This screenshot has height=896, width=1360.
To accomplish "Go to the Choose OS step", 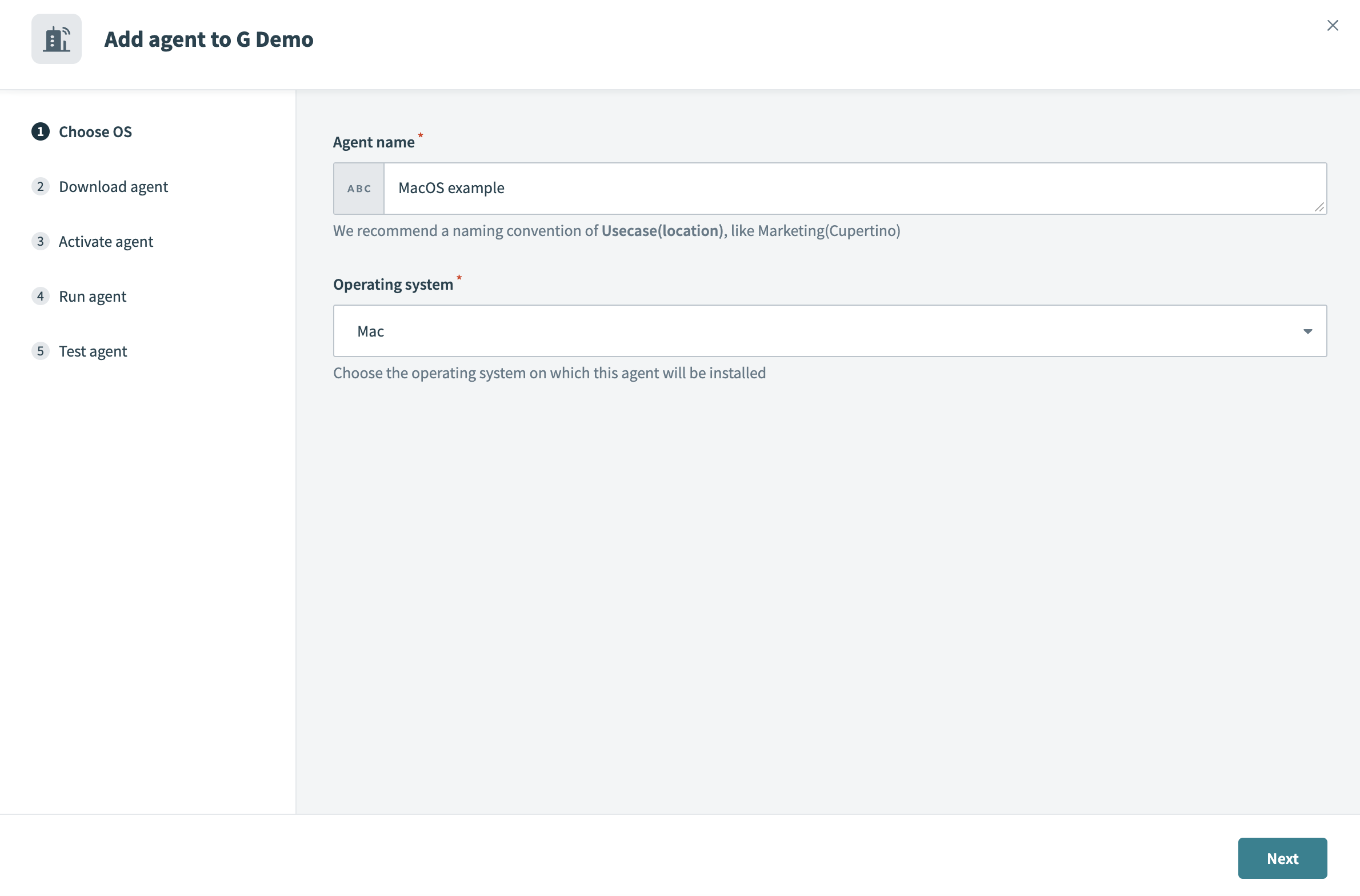I will tap(95, 131).
